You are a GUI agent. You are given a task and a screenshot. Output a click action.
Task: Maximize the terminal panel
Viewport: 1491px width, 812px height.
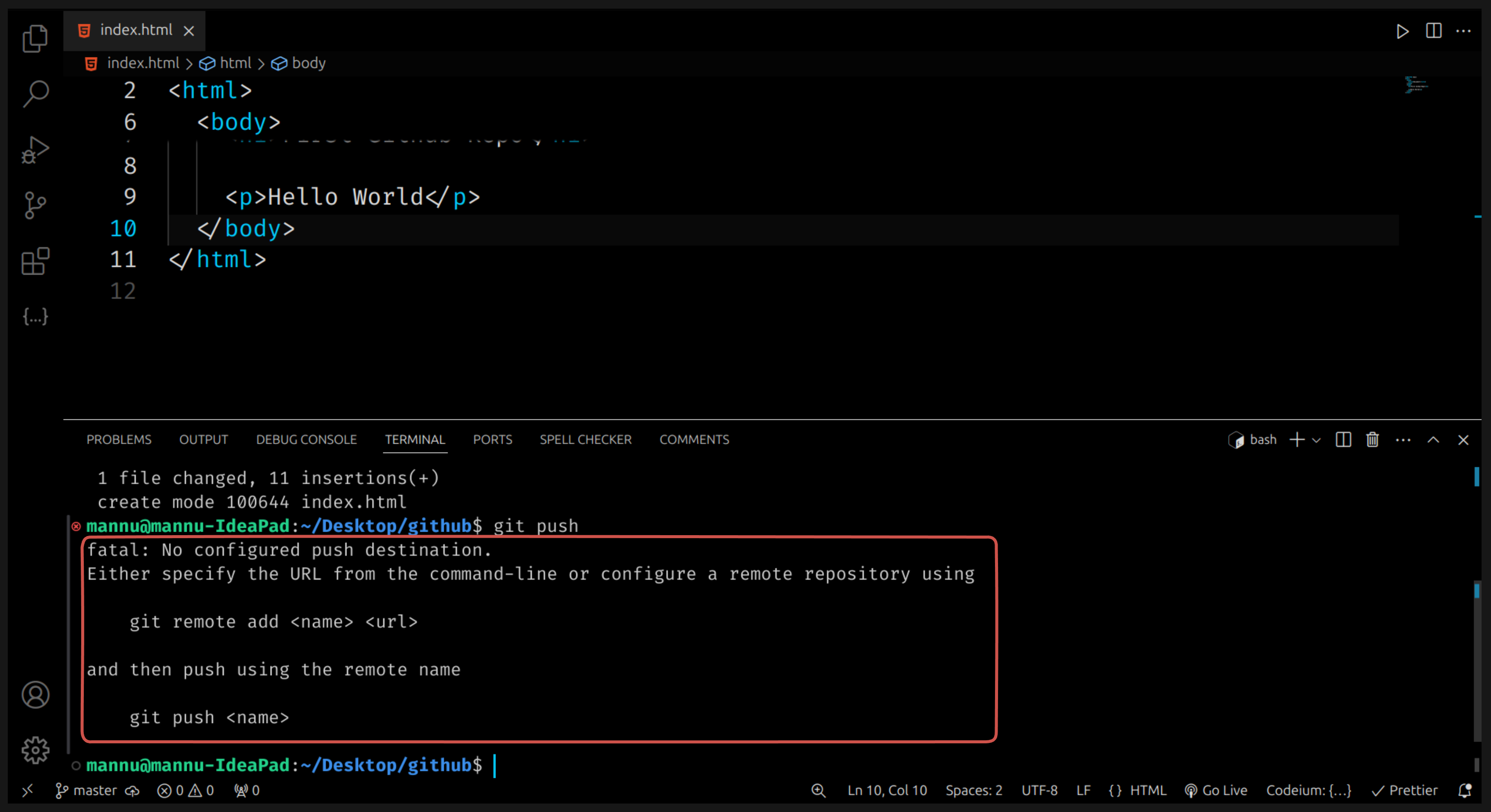click(x=1433, y=440)
